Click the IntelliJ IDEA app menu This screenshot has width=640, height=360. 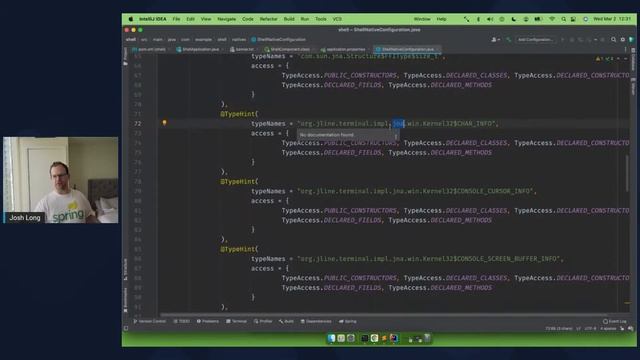(x=152, y=19)
